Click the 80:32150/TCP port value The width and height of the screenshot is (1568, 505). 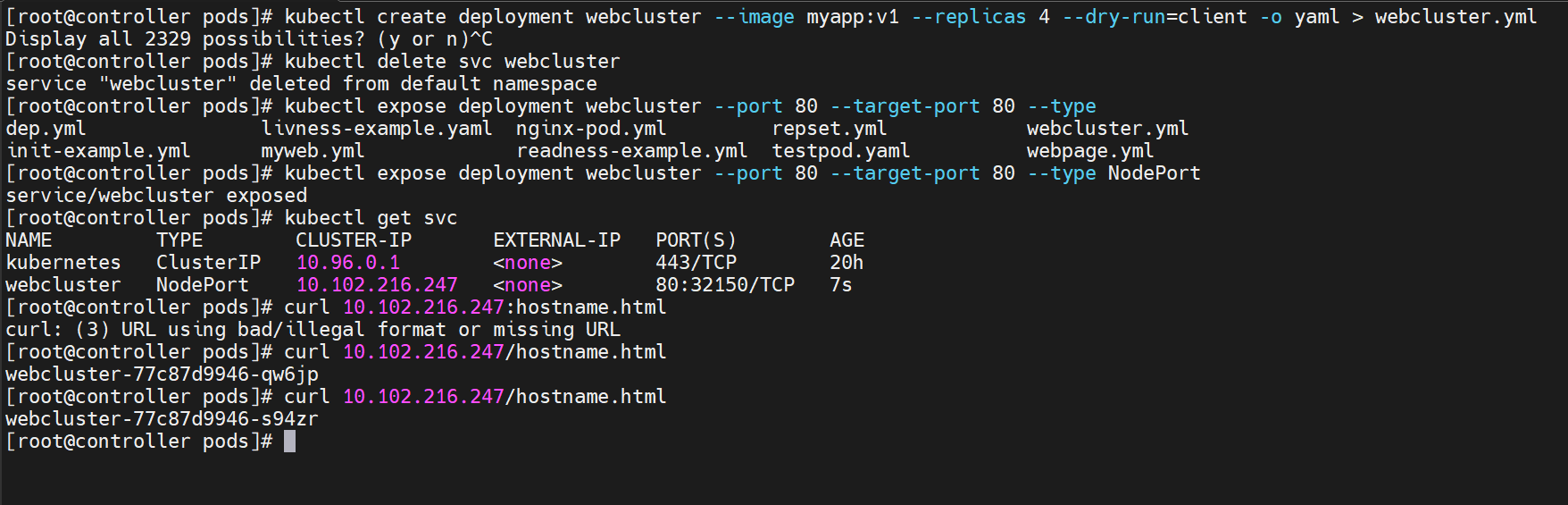tap(725, 285)
